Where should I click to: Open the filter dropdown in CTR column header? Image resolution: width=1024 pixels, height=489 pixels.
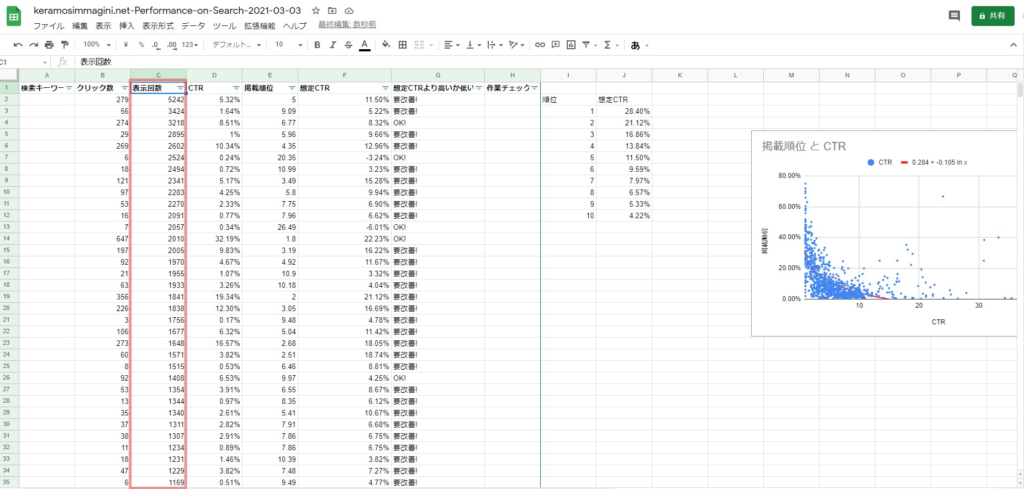coord(235,88)
